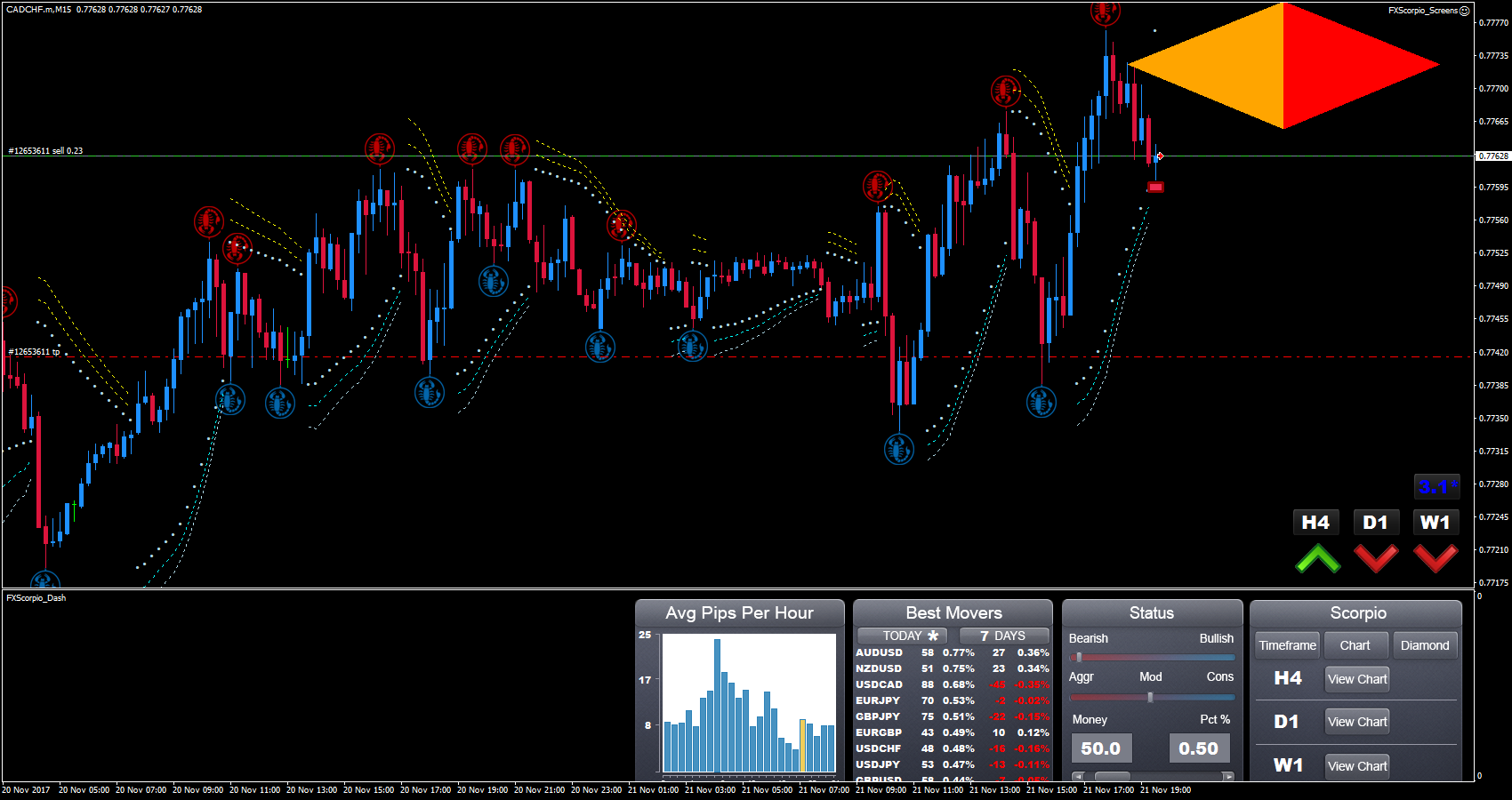Click the left scroll arrow under Status panel
The width and height of the screenshot is (1512, 800).
1078,776
